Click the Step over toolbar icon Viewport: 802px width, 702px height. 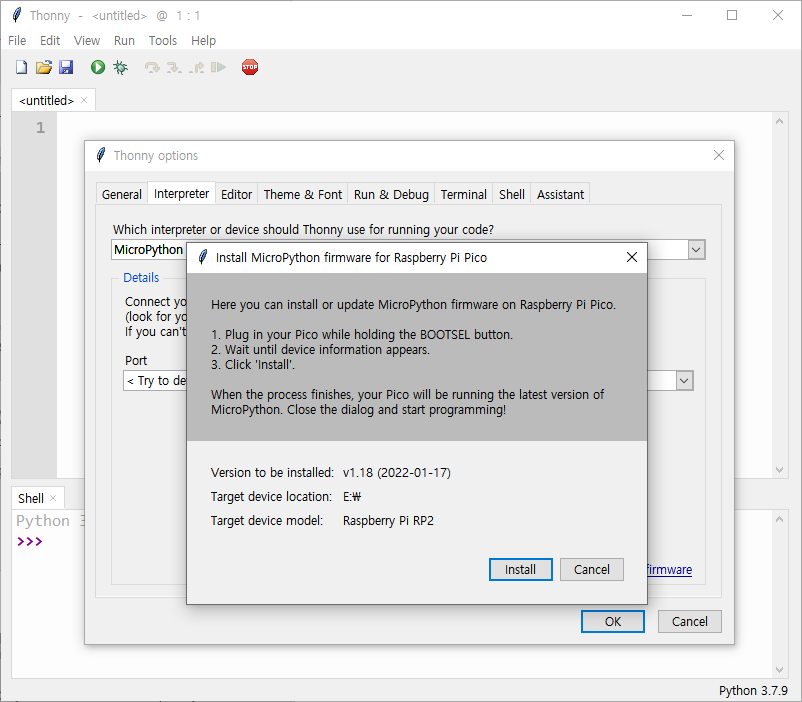[152, 67]
